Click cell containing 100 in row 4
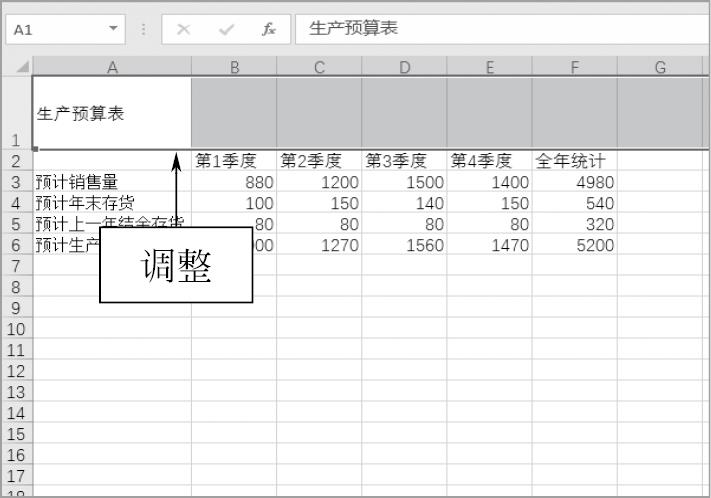The width and height of the screenshot is (711, 498). click(x=234, y=203)
